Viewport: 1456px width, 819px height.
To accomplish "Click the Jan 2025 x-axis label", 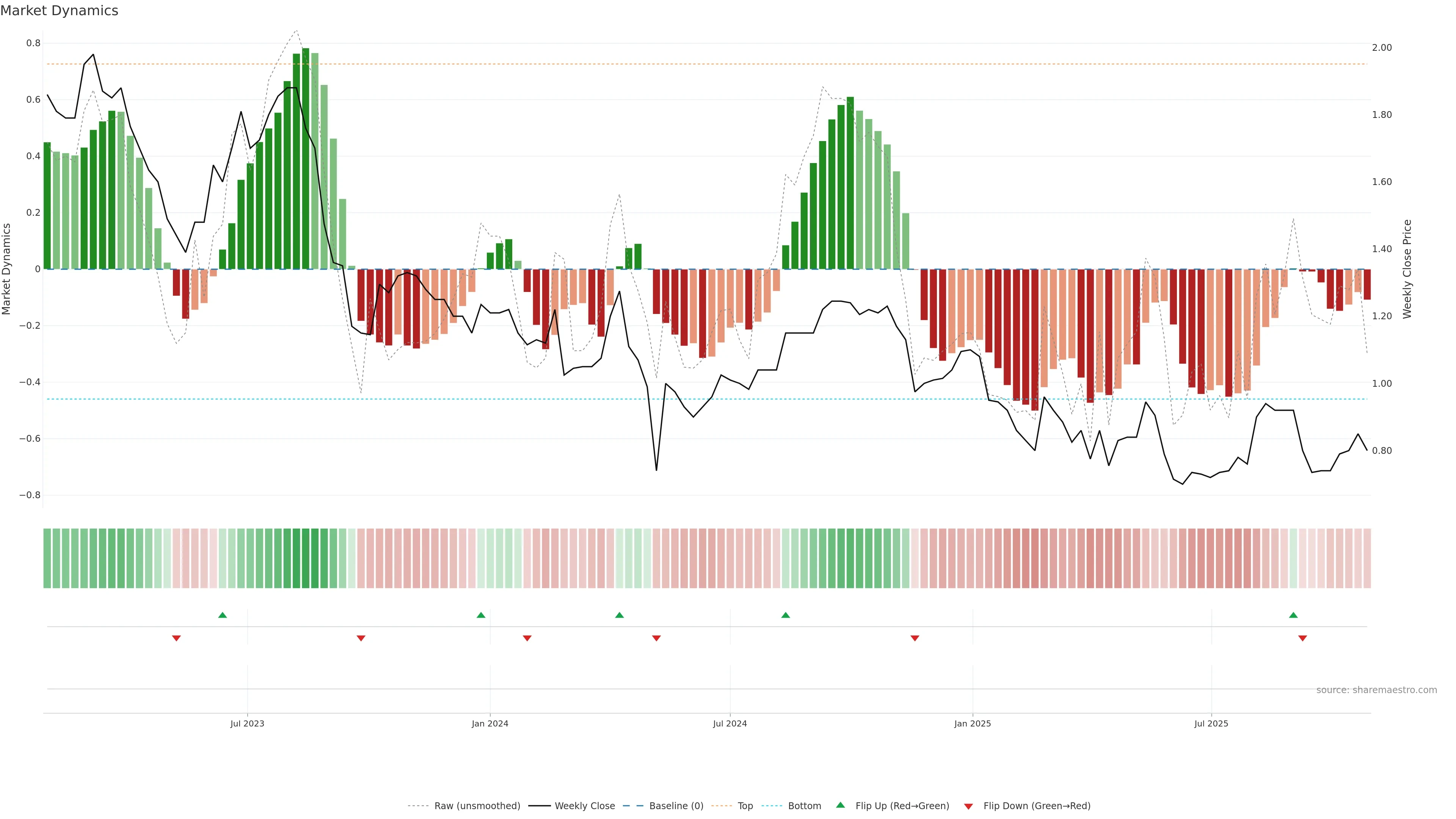I will pos(972,723).
